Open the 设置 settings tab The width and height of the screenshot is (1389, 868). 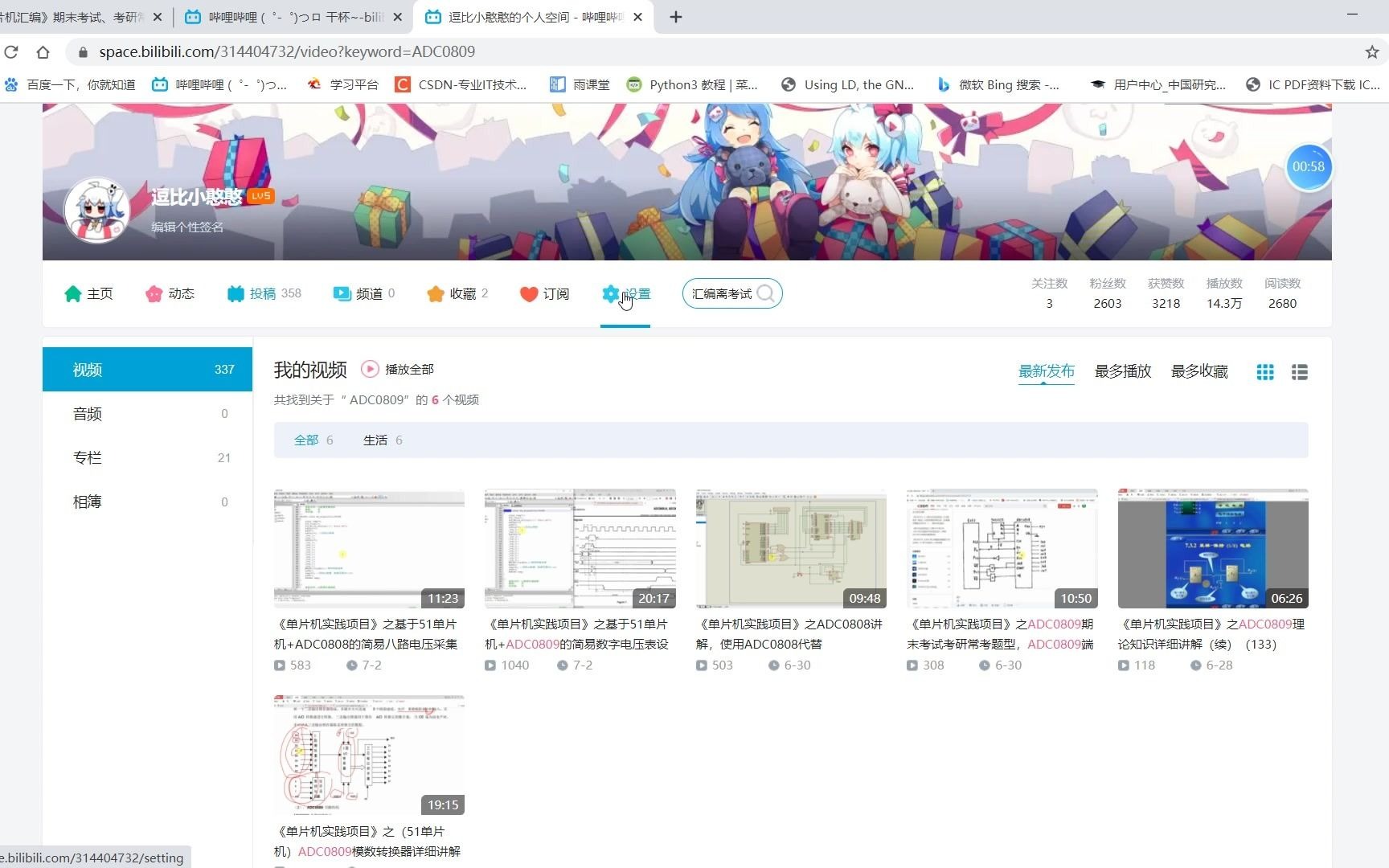tap(626, 294)
